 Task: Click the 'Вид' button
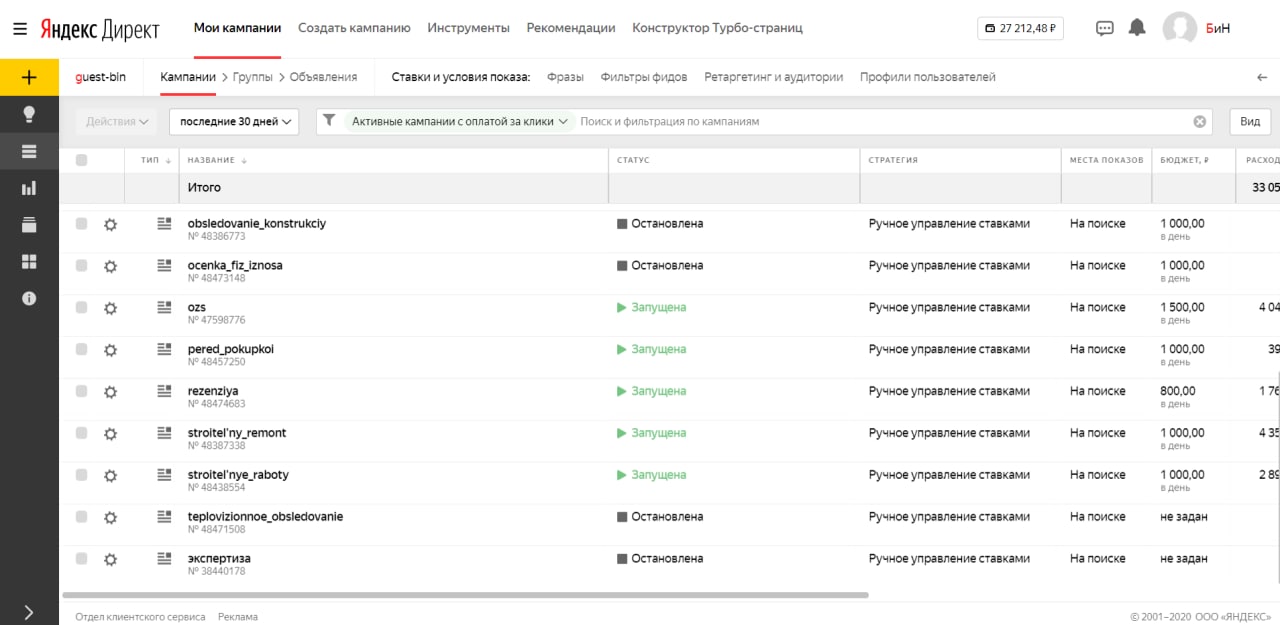pyautogui.click(x=1250, y=122)
